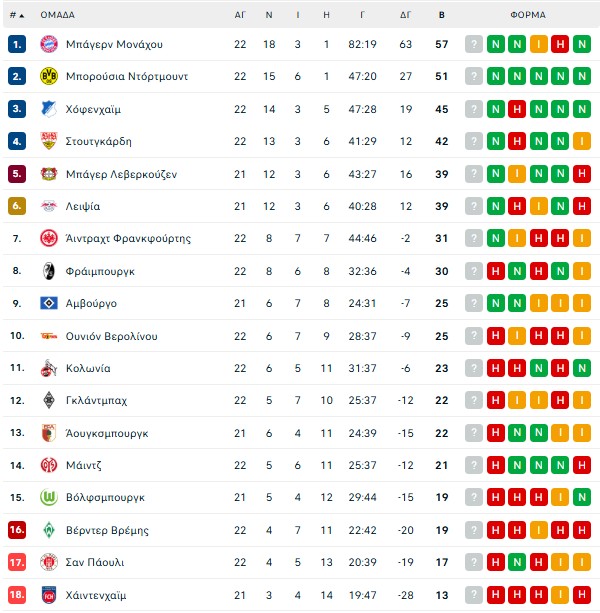600x613 pixels.
Task: Click the Σαν Πάουλι team name
Action: 96,562
